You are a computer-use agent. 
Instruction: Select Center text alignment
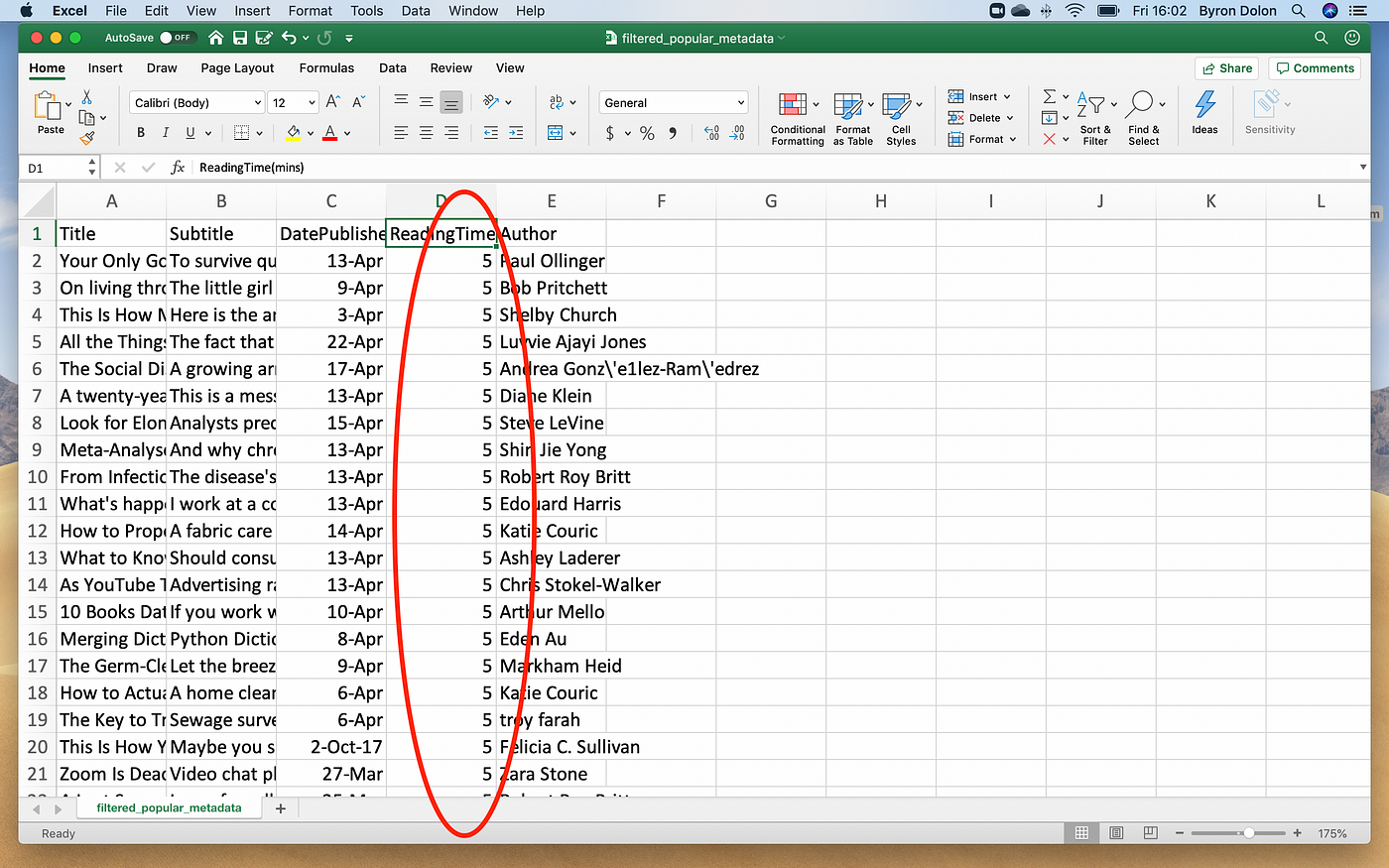tap(426, 132)
